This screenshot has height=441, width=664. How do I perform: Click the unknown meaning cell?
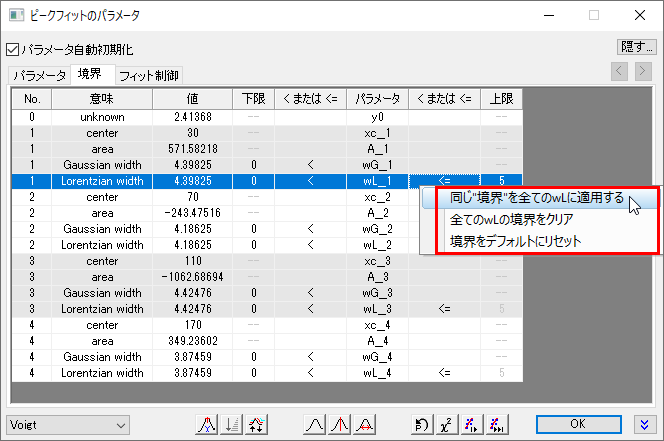tap(102, 117)
